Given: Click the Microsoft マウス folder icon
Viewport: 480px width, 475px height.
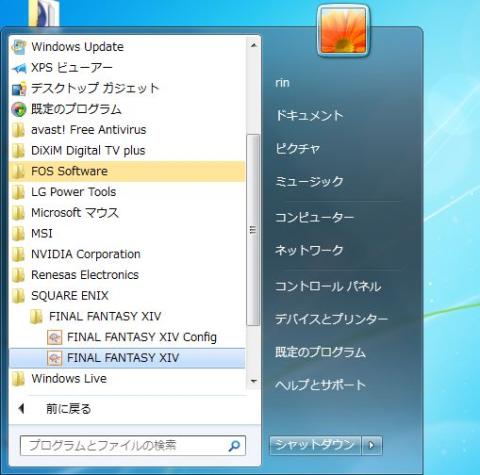Looking at the screenshot, I should [x=18, y=213].
